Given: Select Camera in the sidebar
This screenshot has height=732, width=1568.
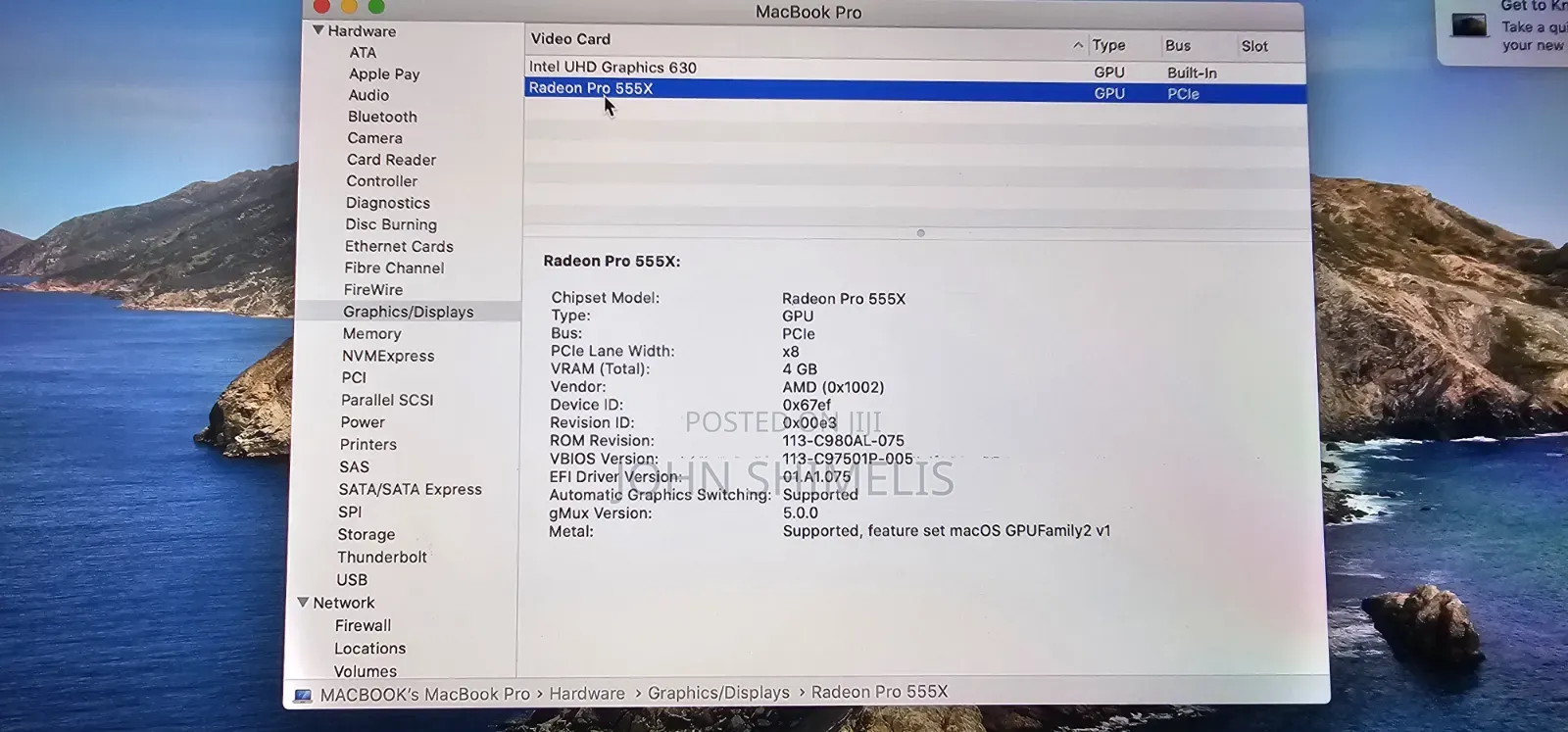Looking at the screenshot, I should pyautogui.click(x=374, y=138).
